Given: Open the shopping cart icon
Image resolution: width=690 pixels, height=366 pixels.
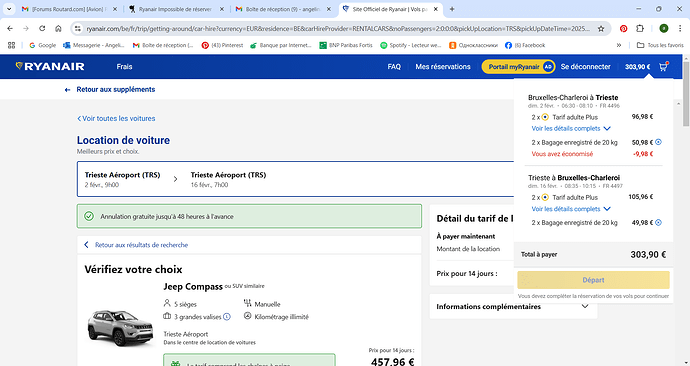Looking at the screenshot, I should (x=664, y=66).
